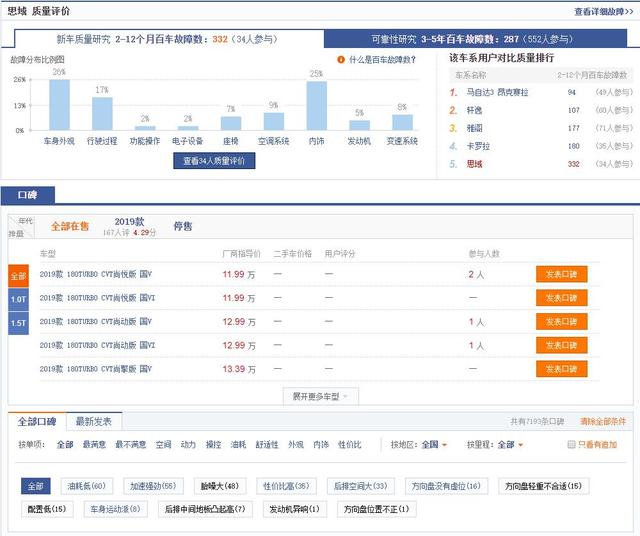Switch to 最新发表 tab
Image resolution: width=640 pixels, height=536 pixels.
point(94,422)
